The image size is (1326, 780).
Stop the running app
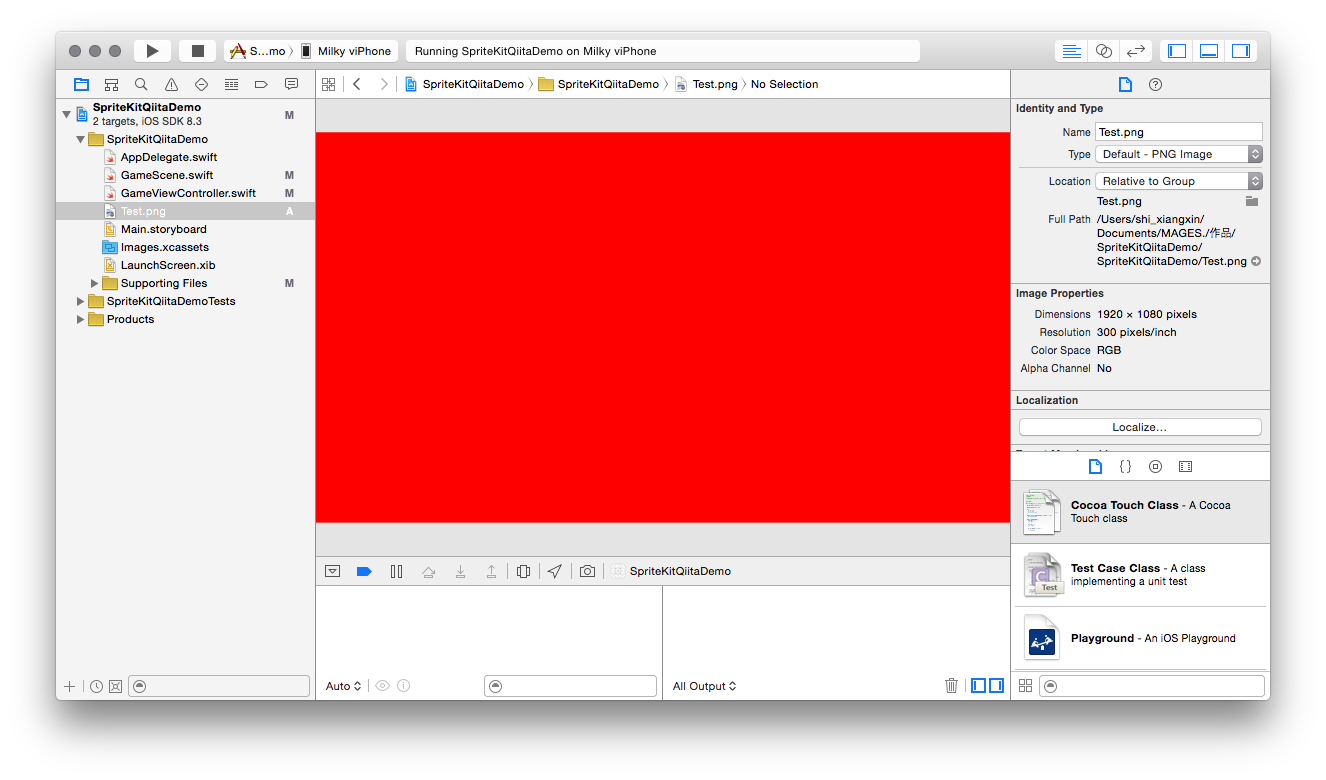(198, 51)
